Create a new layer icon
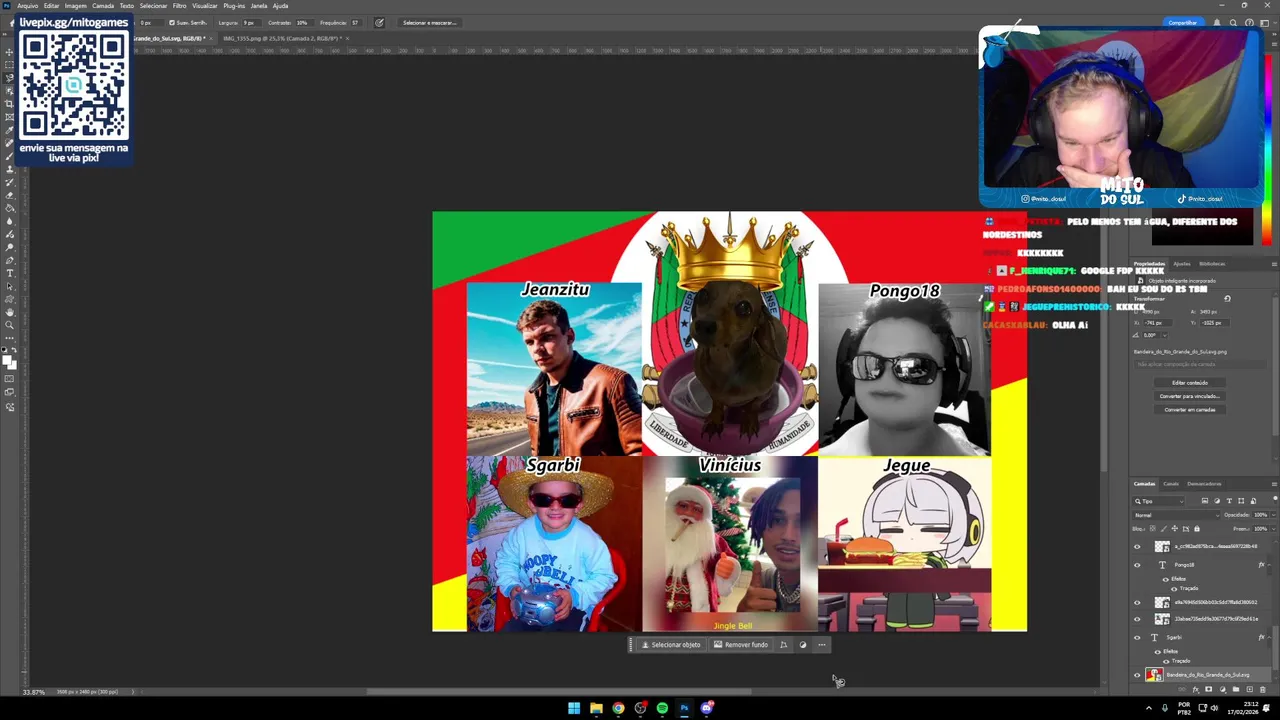Viewport: 1280px width, 720px height. (1249, 689)
